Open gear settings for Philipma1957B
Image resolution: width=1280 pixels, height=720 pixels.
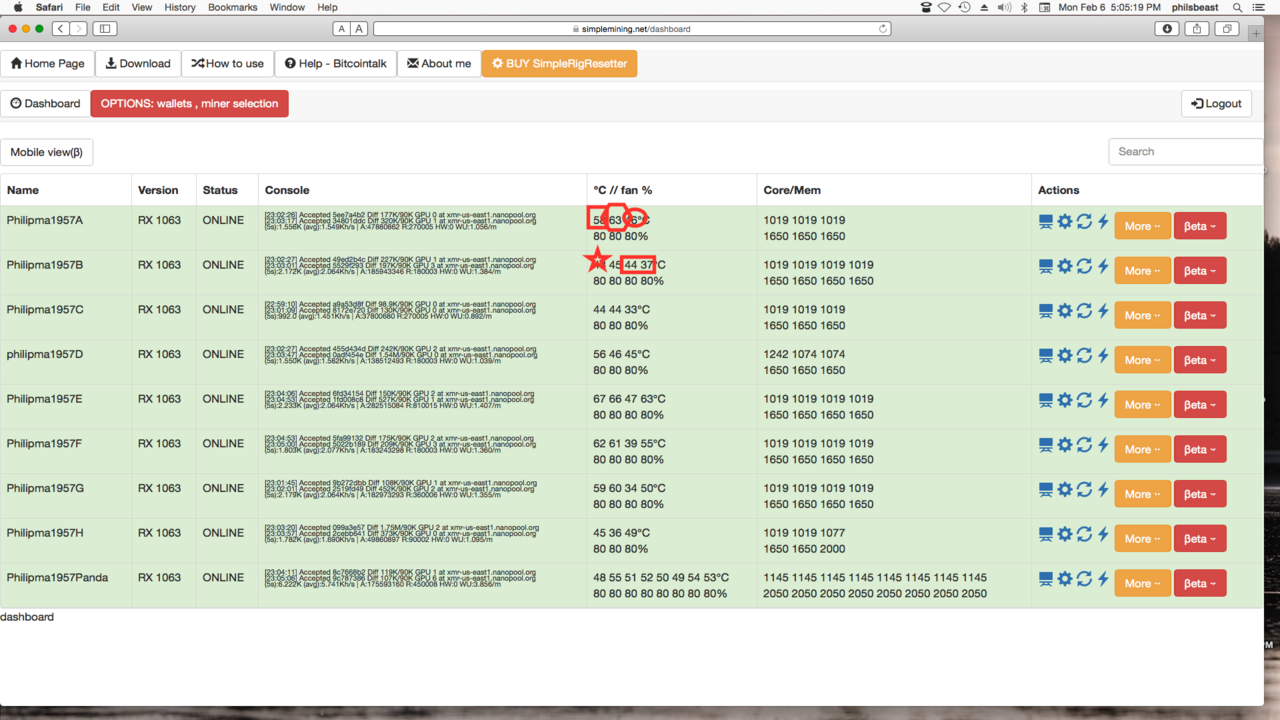coord(1065,266)
